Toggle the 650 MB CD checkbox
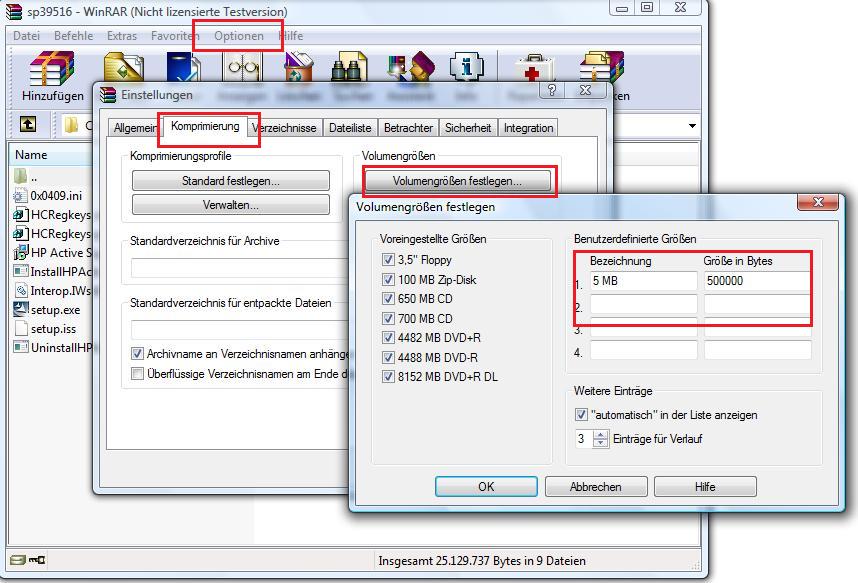 click(388, 298)
